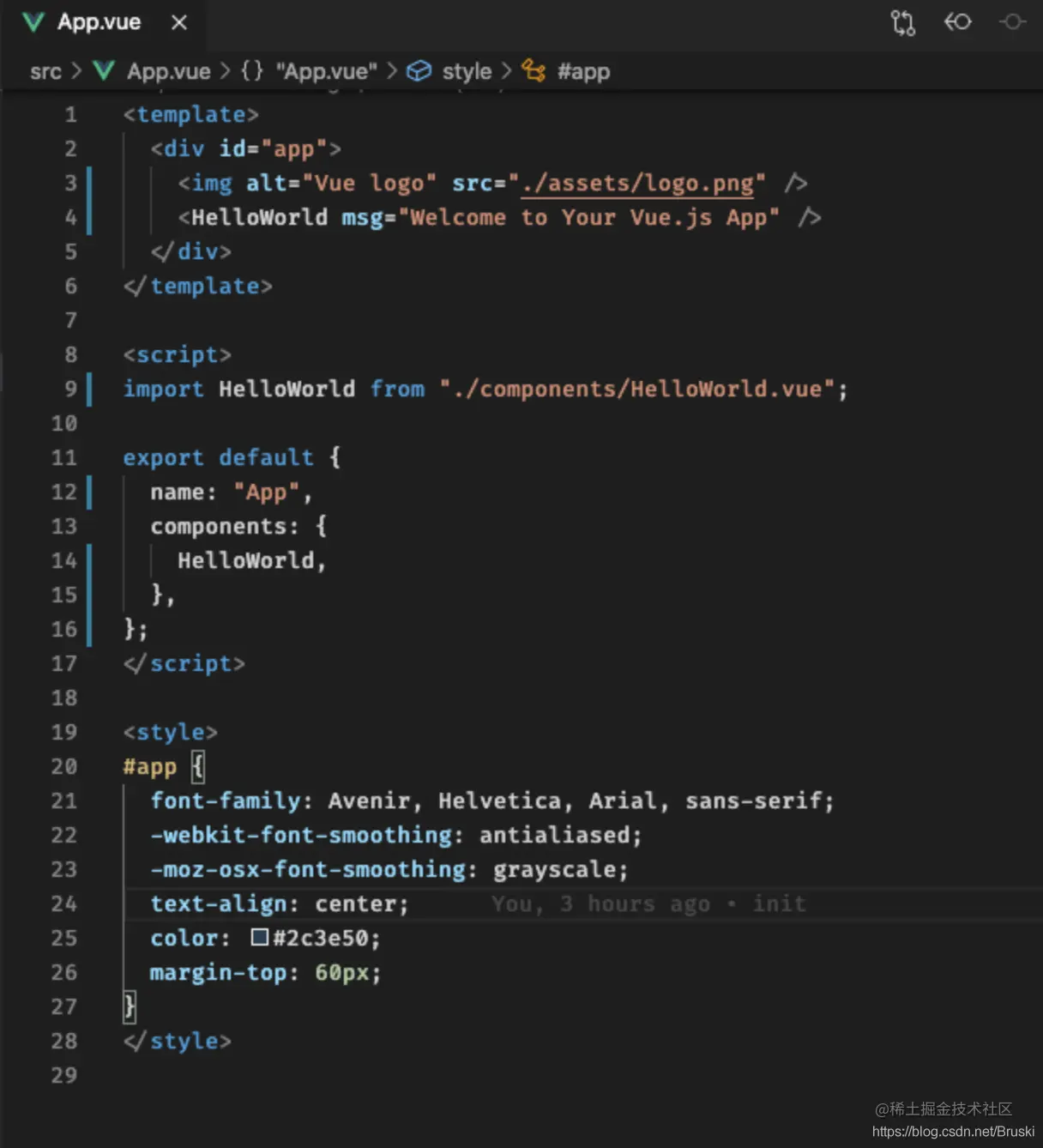This screenshot has height=1148, width=1043.
Task: Click the cube icon beside style breadcrumb
Action: [x=419, y=70]
